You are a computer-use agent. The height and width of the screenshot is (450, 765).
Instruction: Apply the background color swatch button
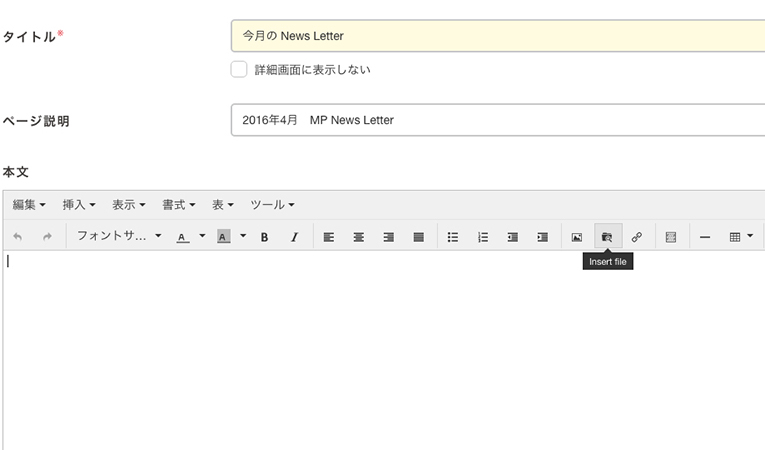(x=224, y=237)
